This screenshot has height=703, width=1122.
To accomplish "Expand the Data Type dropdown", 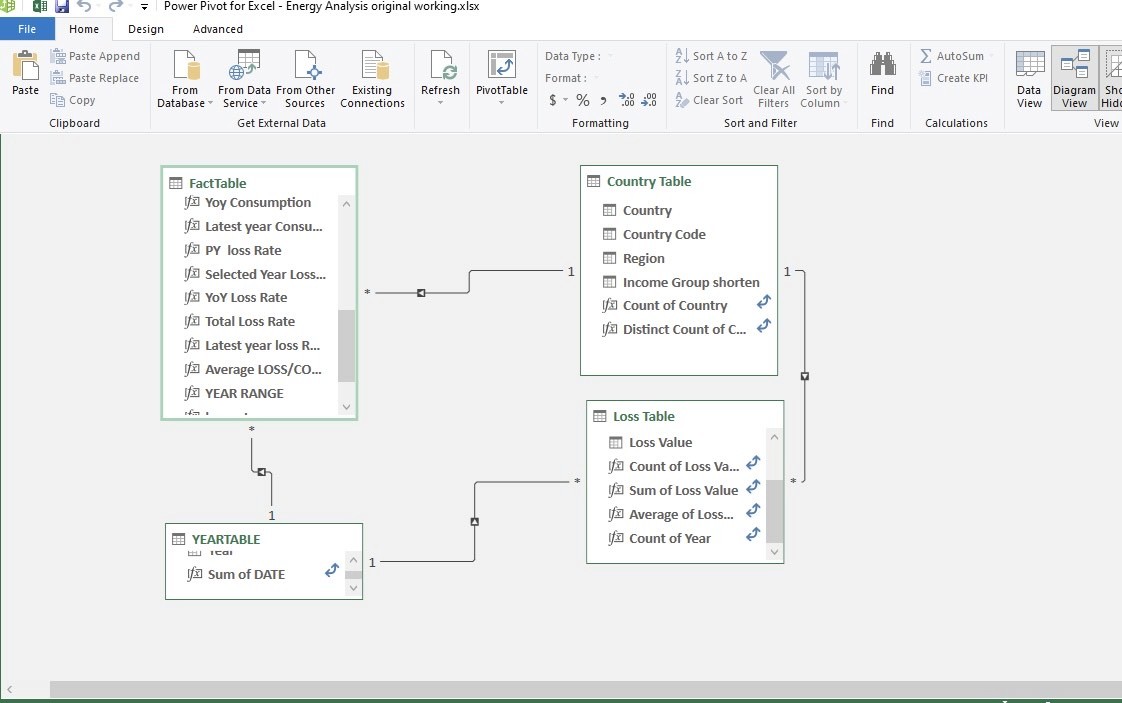I will point(610,56).
